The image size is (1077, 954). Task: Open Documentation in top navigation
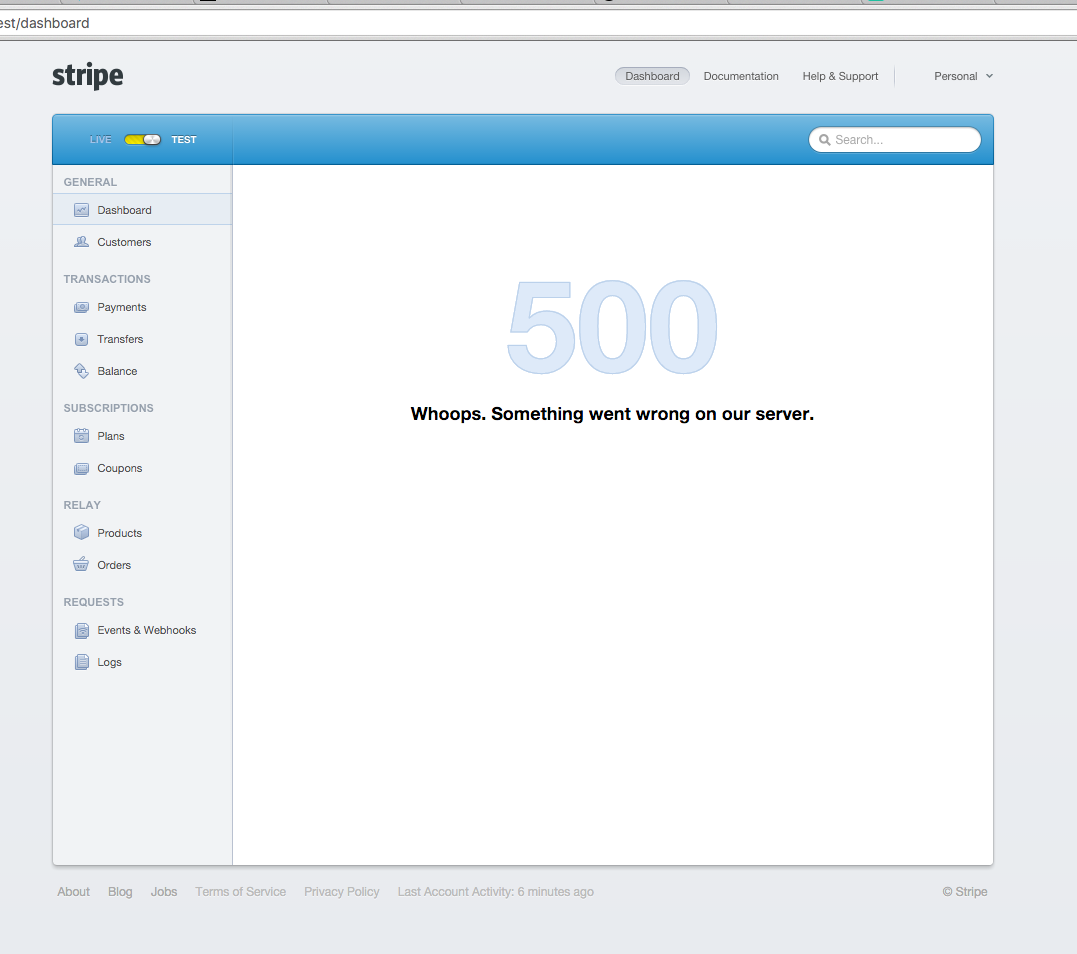[741, 76]
